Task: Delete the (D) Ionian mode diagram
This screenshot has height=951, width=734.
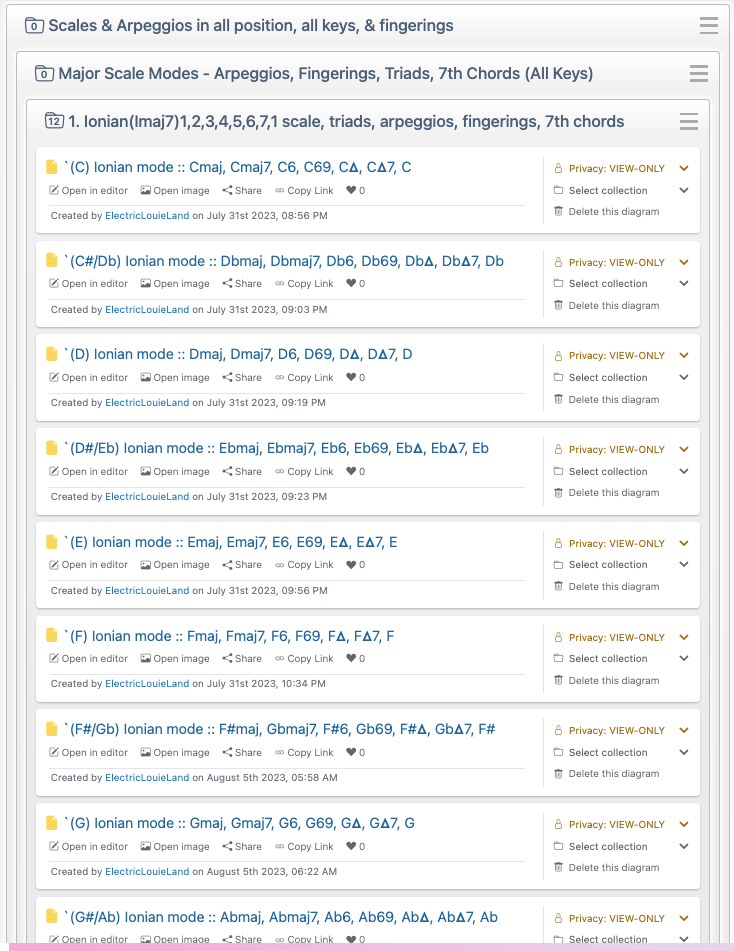Action: 607,400
